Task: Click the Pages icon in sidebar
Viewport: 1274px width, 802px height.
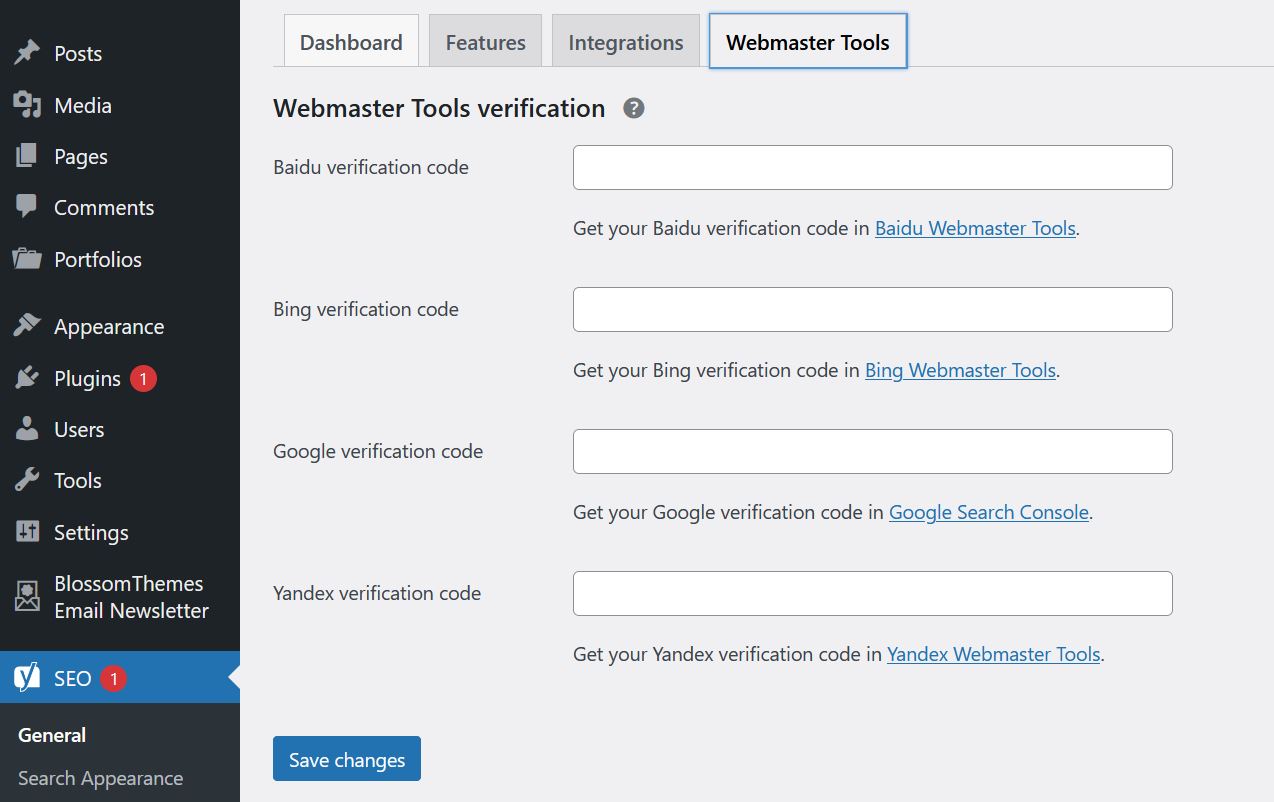Action: 27,156
